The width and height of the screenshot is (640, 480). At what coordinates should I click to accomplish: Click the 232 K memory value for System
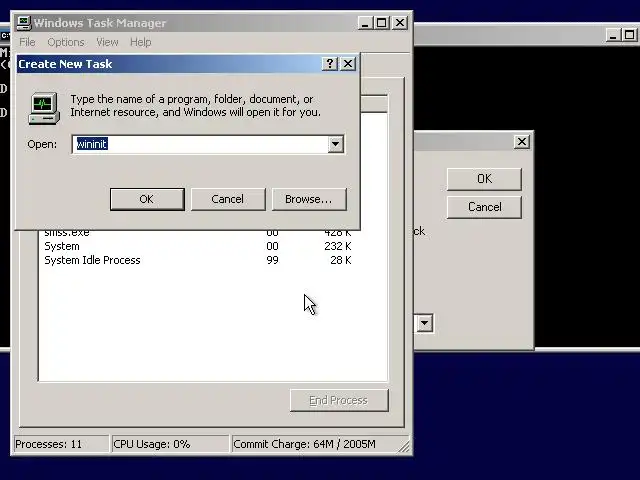(x=338, y=246)
